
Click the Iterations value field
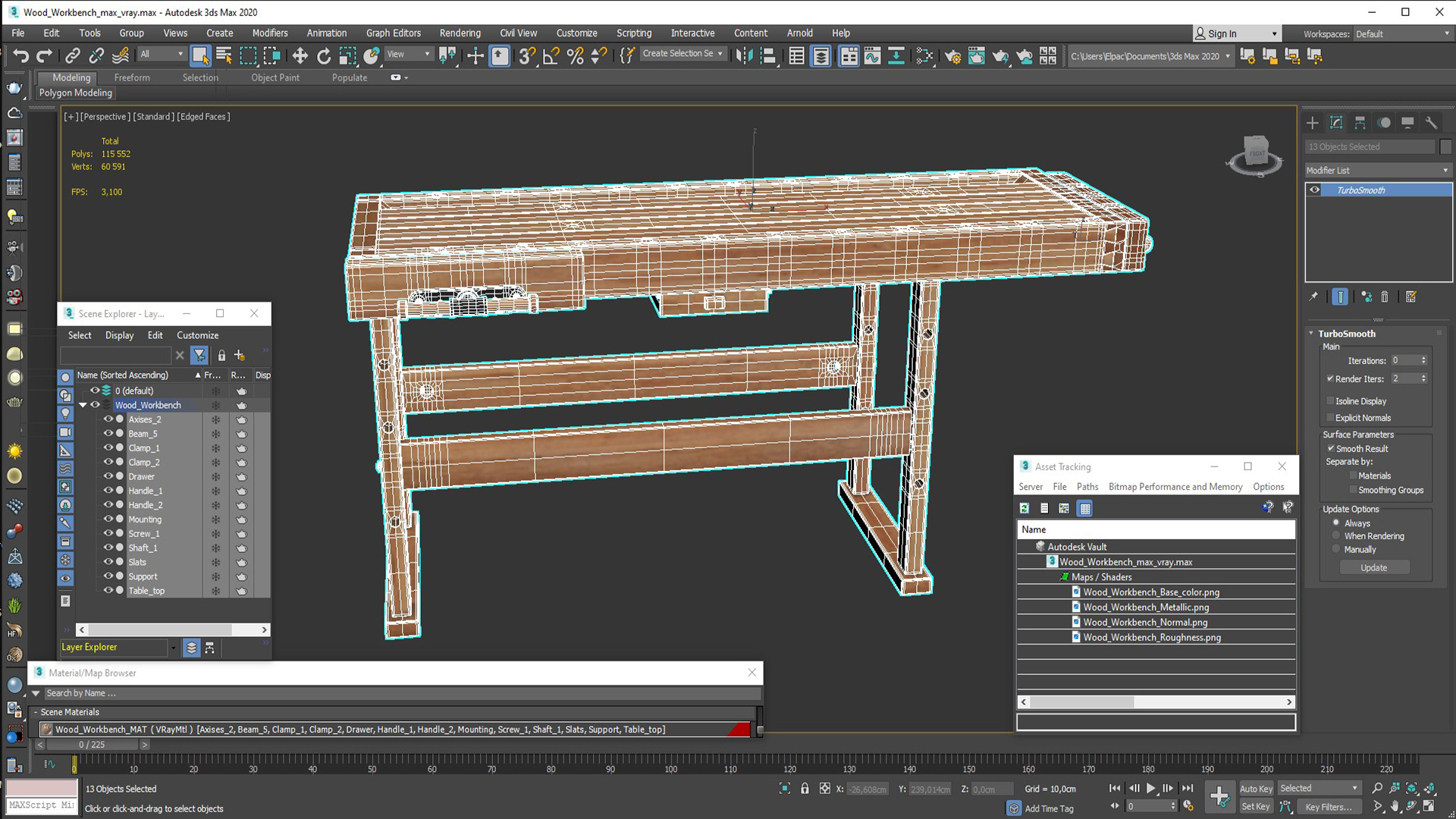[1405, 361]
